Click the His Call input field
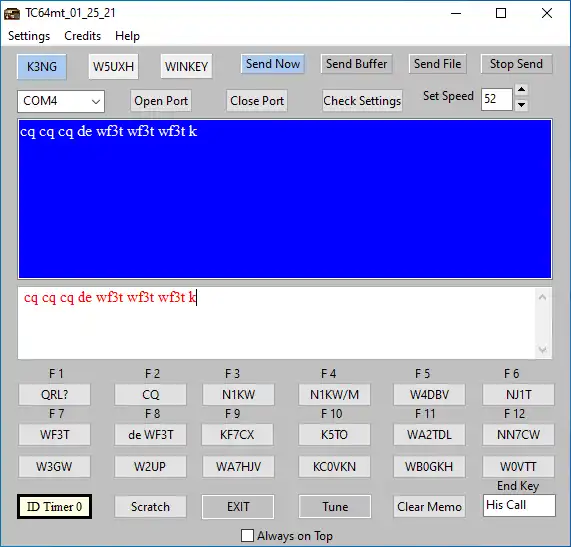 [x=519, y=505]
